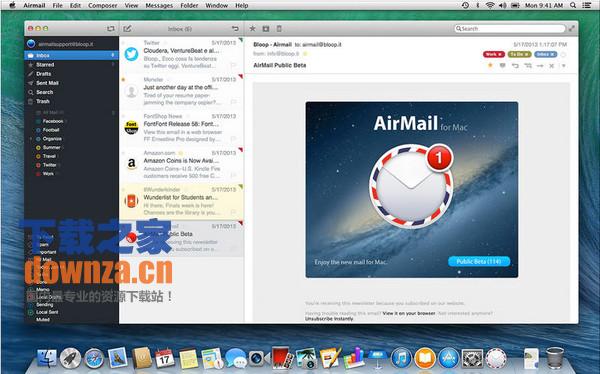Viewport: 600px width, 374px height.
Task: Open the FontFont Release 58 email
Action: click(x=181, y=128)
